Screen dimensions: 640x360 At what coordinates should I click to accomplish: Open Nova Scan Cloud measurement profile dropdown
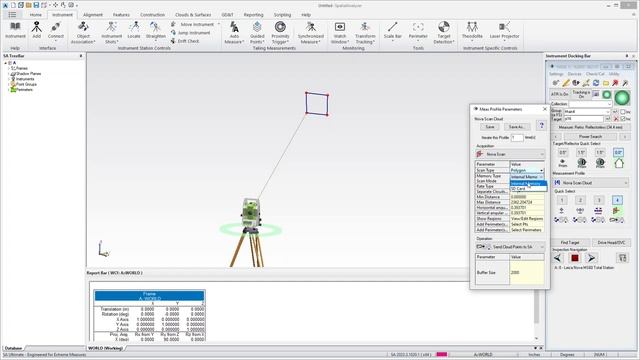click(591, 183)
